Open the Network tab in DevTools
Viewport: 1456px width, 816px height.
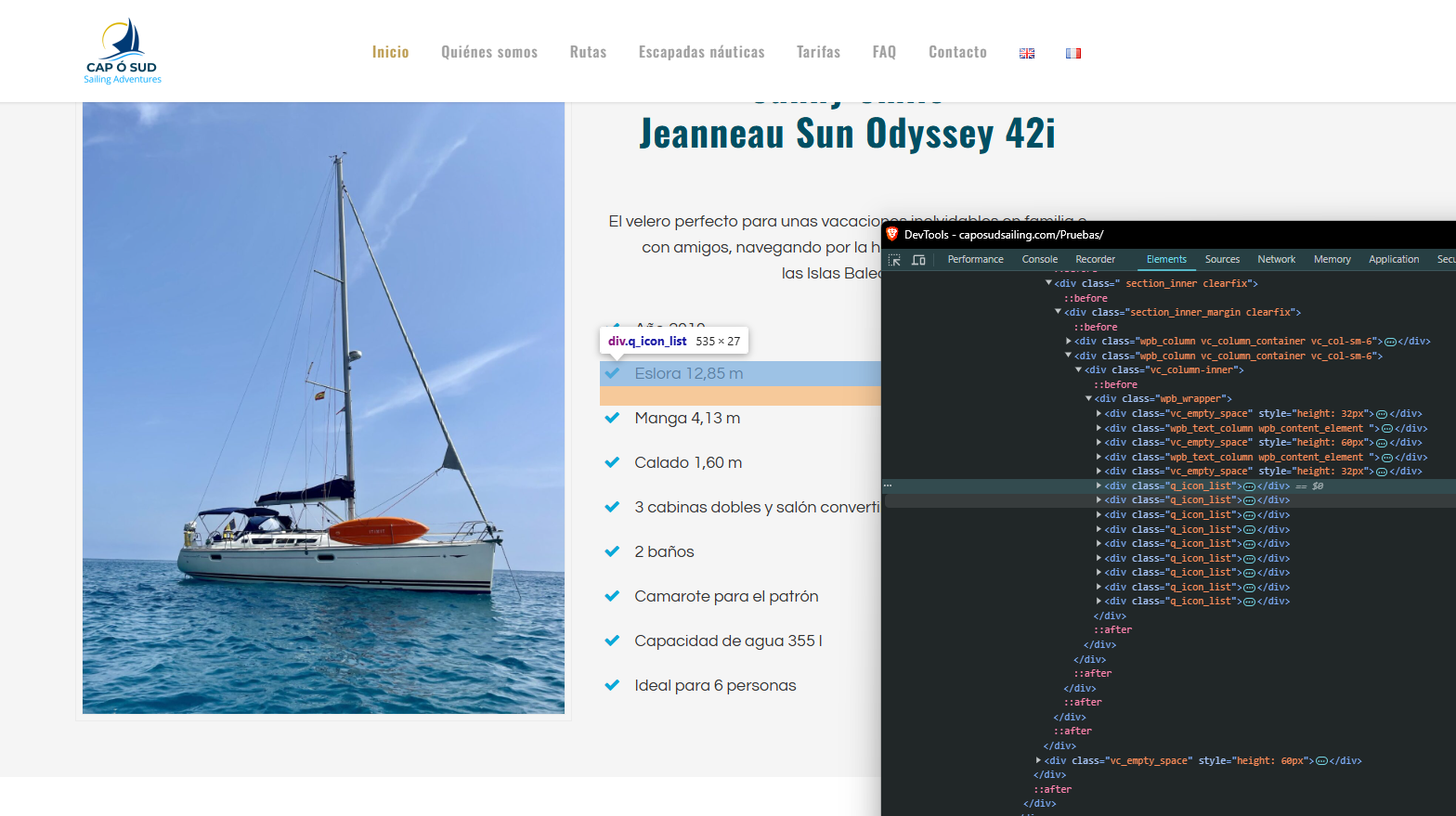(x=1277, y=260)
